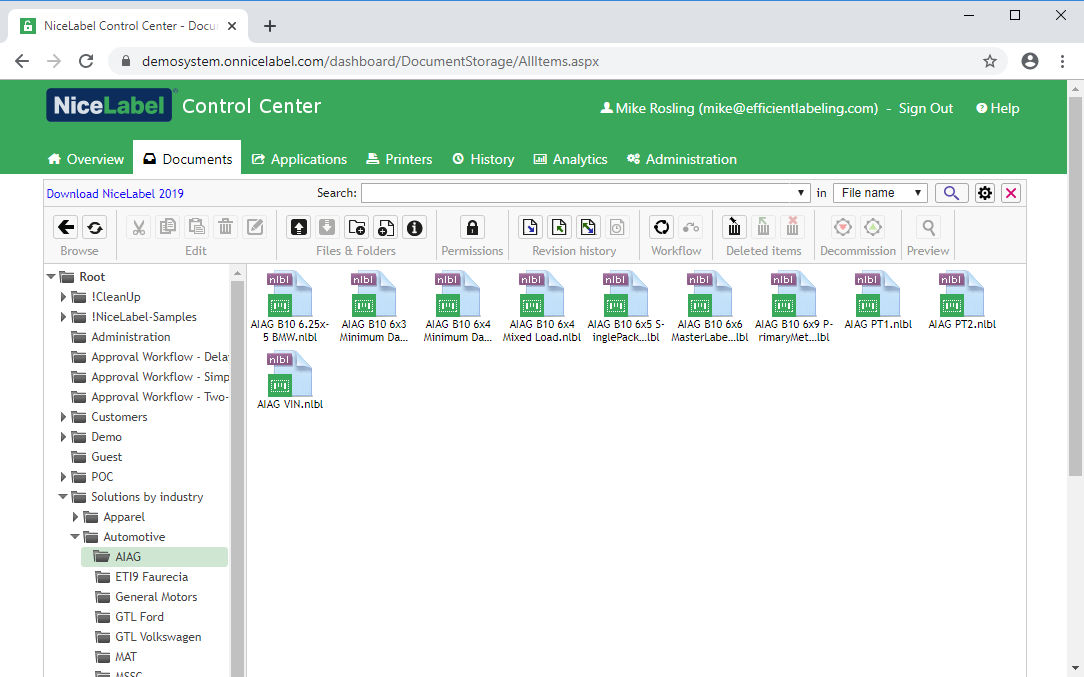Click the Back arrow in Browse group
This screenshot has width=1084, height=677.
66,227
